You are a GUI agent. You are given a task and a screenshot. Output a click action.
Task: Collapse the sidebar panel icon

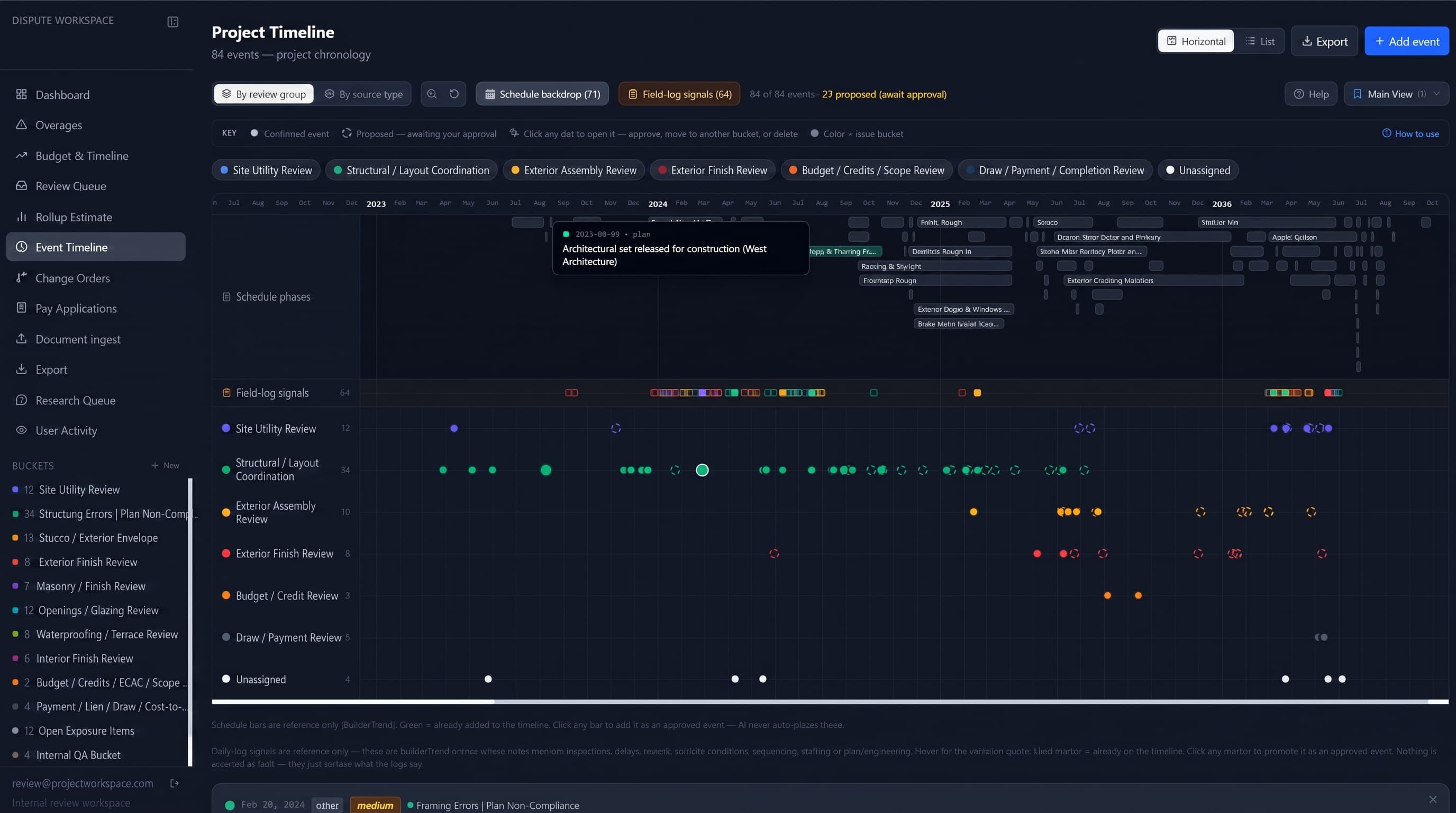pyautogui.click(x=173, y=22)
